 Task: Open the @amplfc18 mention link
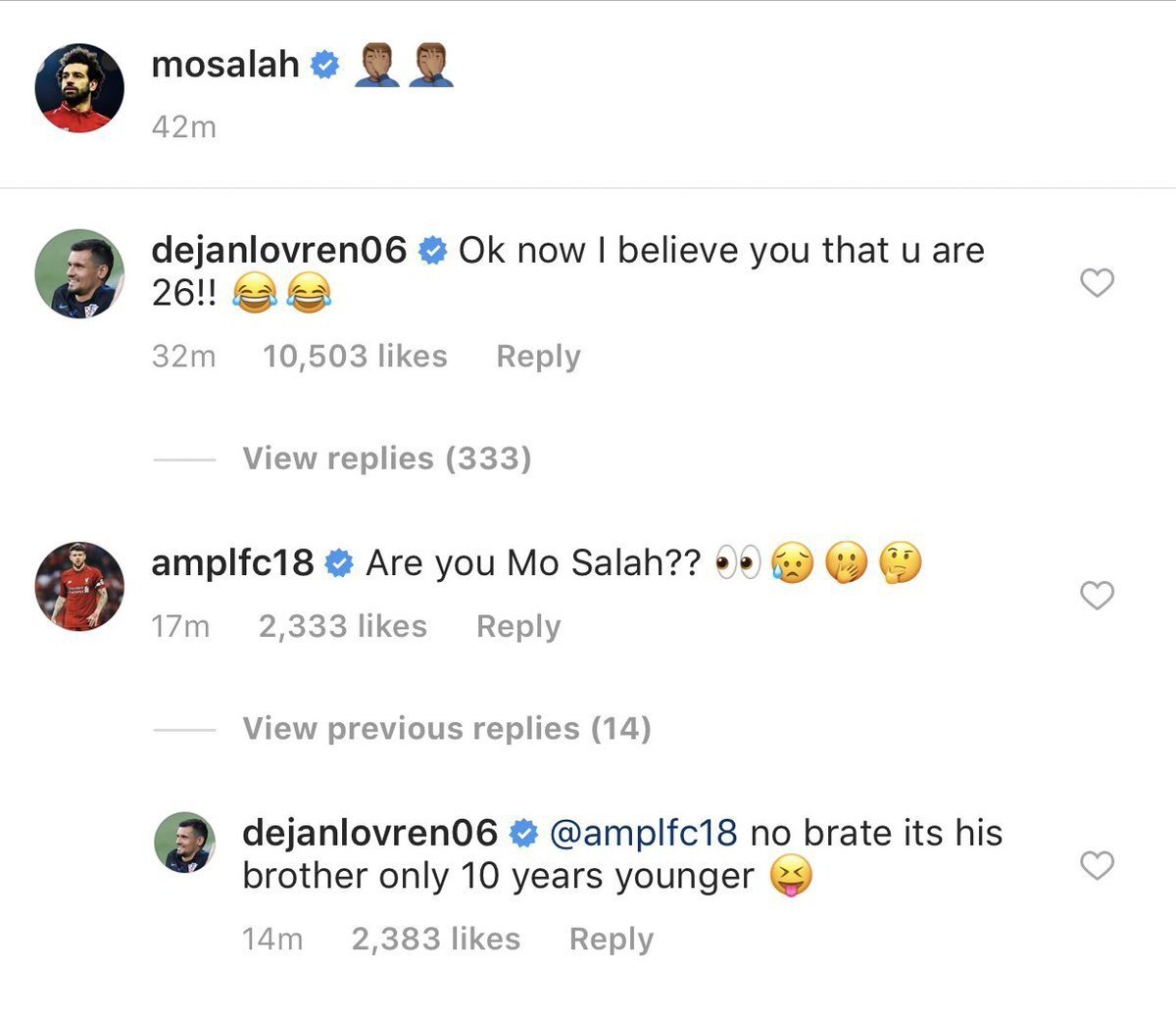643,833
